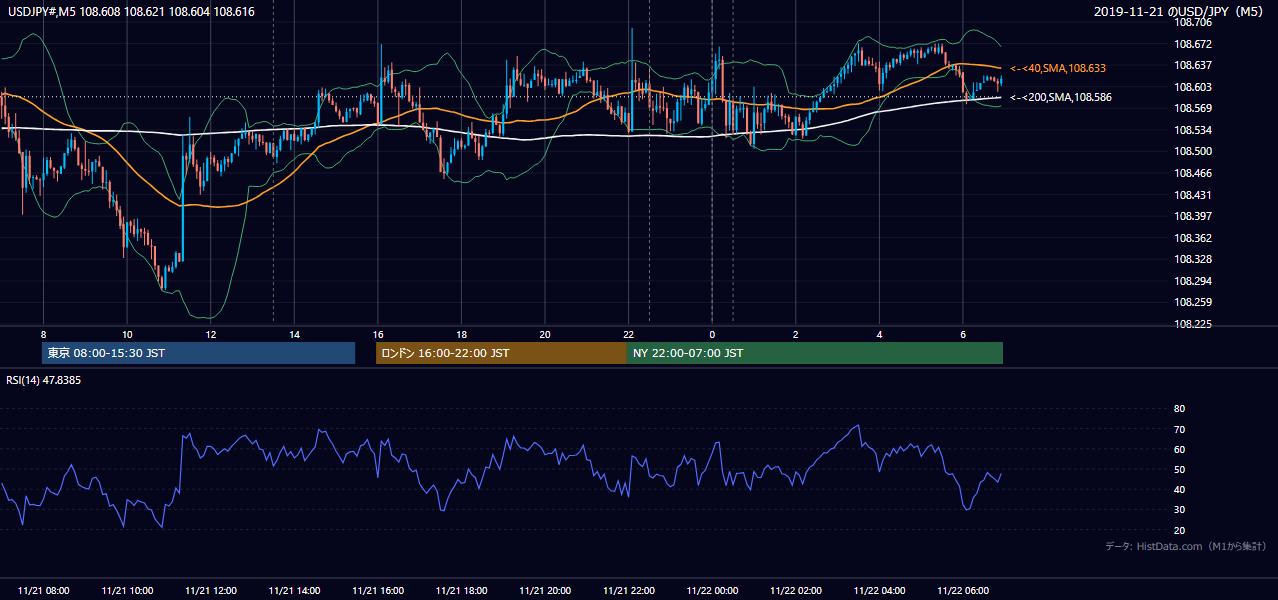Select the 200 SMA 108.586 white label
The image size is (1278, 600).
[x=1061, y=98]
